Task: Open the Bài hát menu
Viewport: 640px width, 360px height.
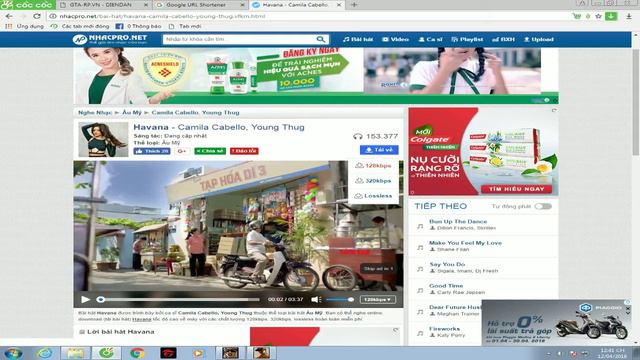Action: point(358,39)
